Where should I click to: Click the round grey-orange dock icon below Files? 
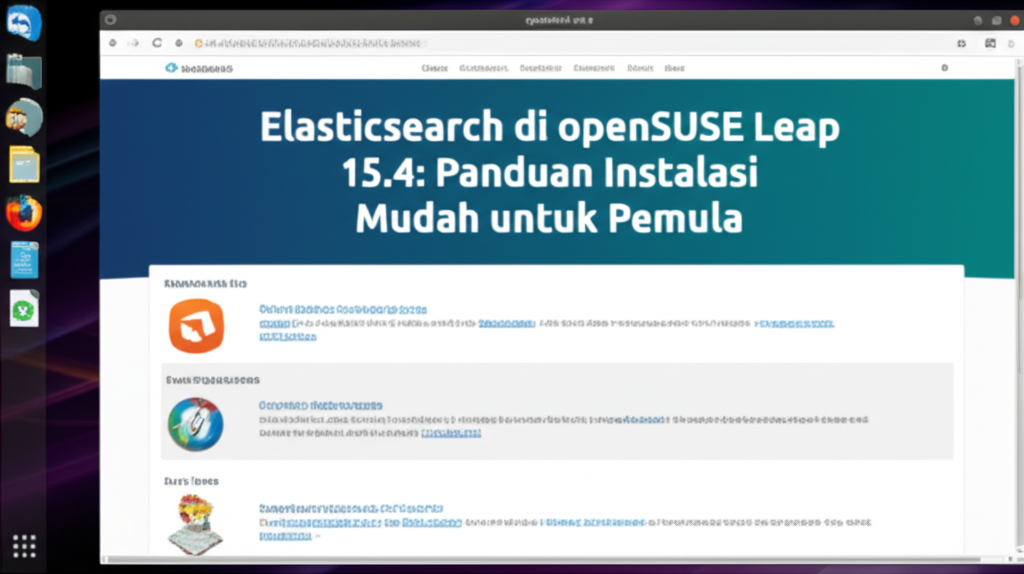[24, 118]
